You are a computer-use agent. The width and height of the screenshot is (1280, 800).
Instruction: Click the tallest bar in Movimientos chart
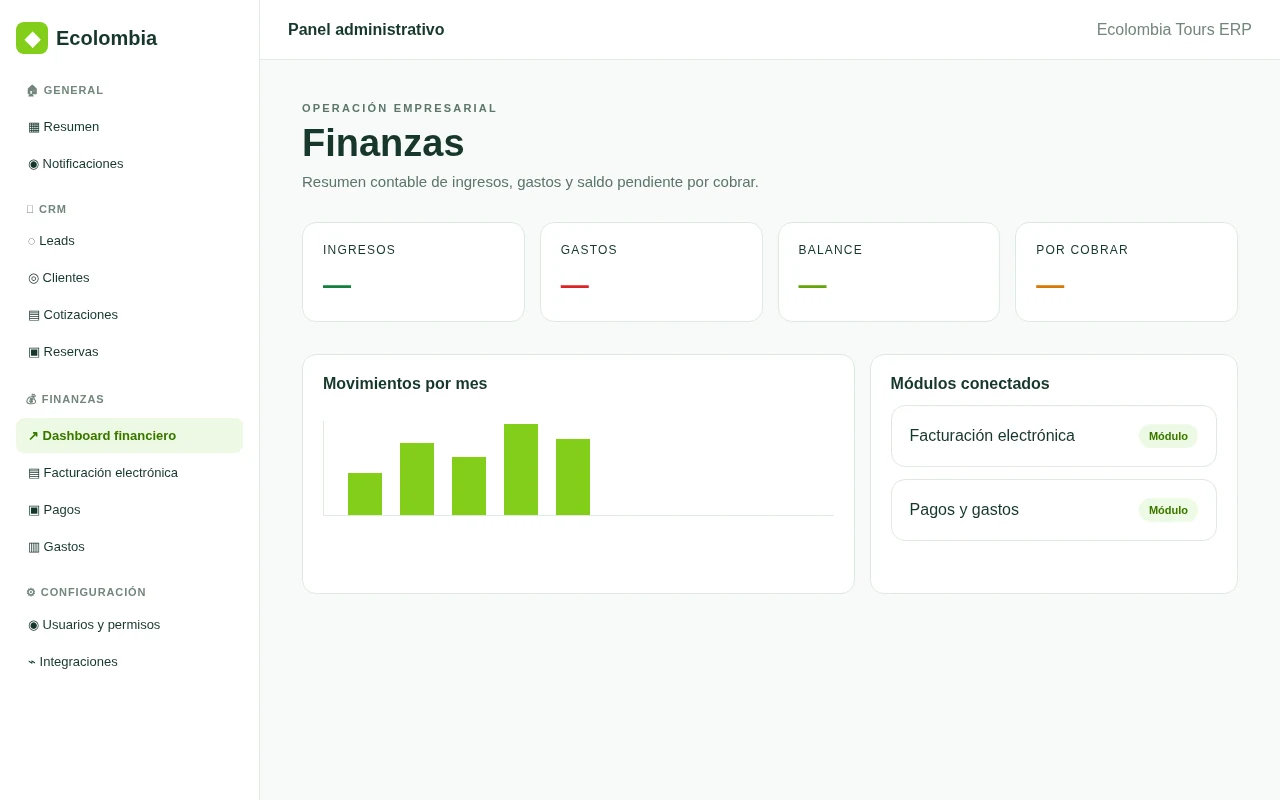coord(521,470)
